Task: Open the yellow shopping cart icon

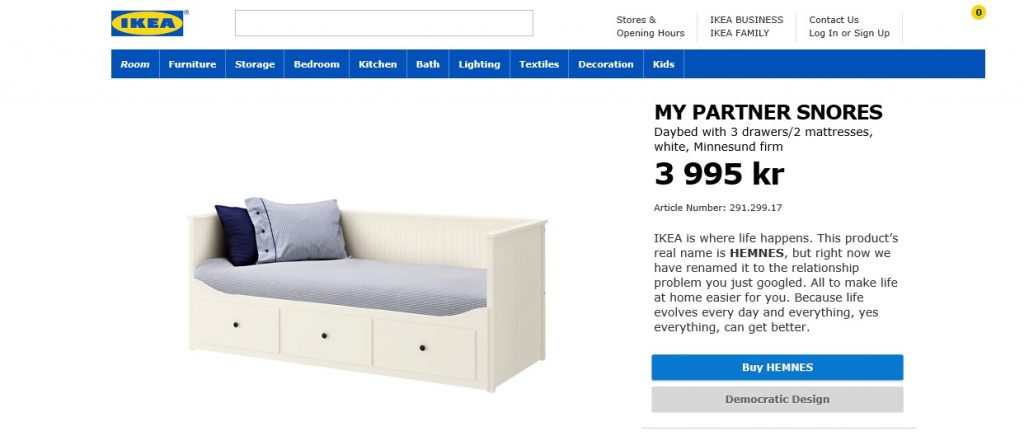Action: 978,13
